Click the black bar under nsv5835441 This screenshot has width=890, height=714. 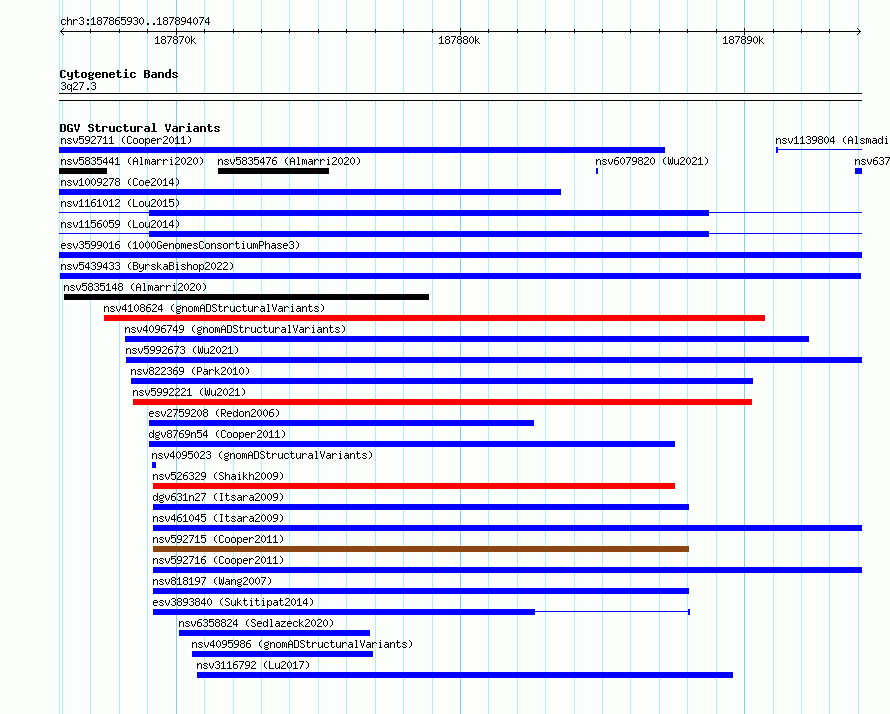[x=83, y=171]
